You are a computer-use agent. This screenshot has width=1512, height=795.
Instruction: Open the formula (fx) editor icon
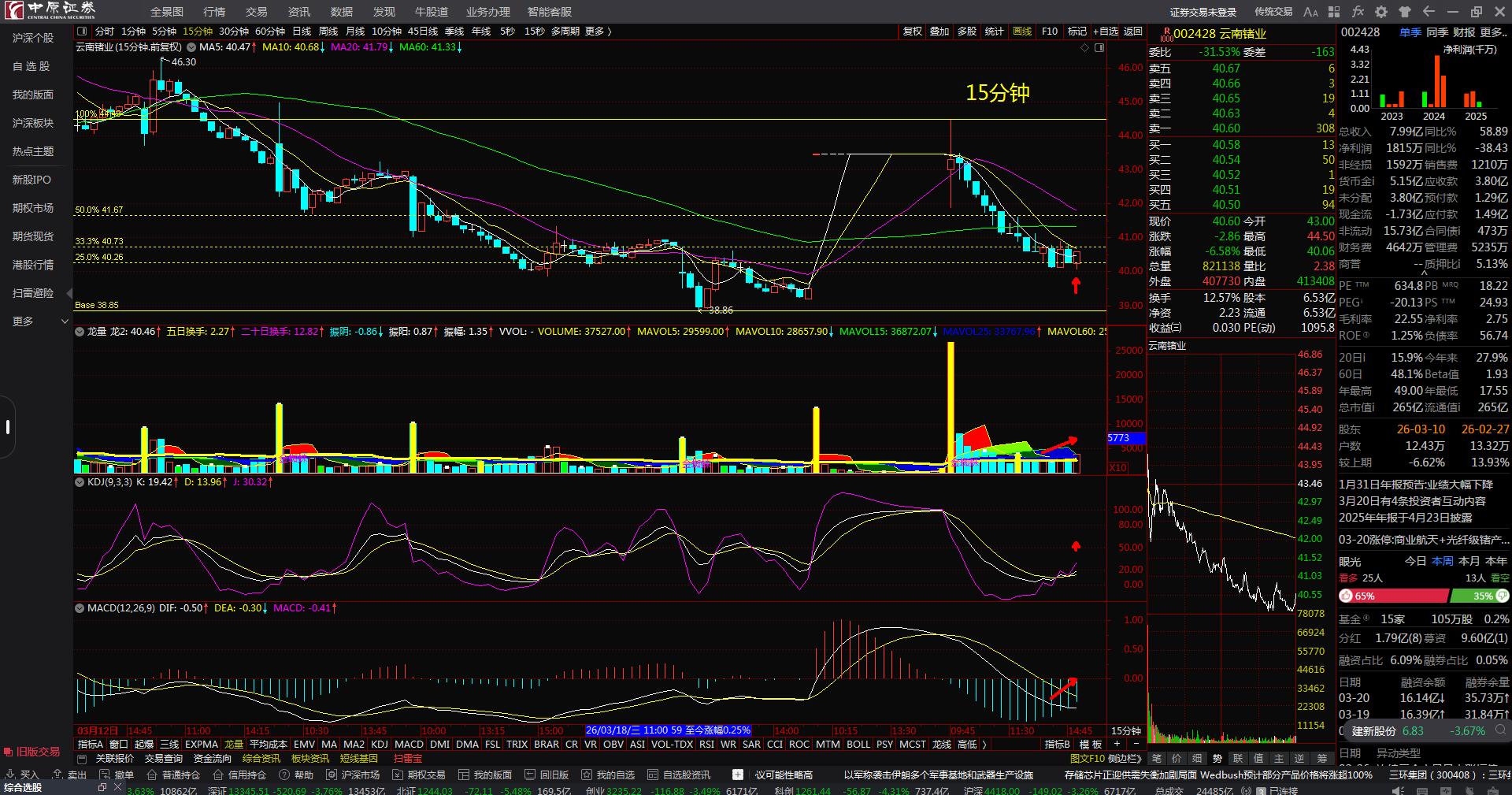(1358, 12)
